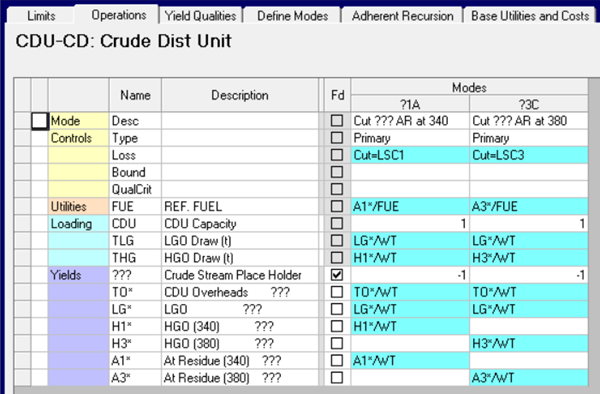
Task: Select the A3*/FUE cell
Action: point(529,206)
